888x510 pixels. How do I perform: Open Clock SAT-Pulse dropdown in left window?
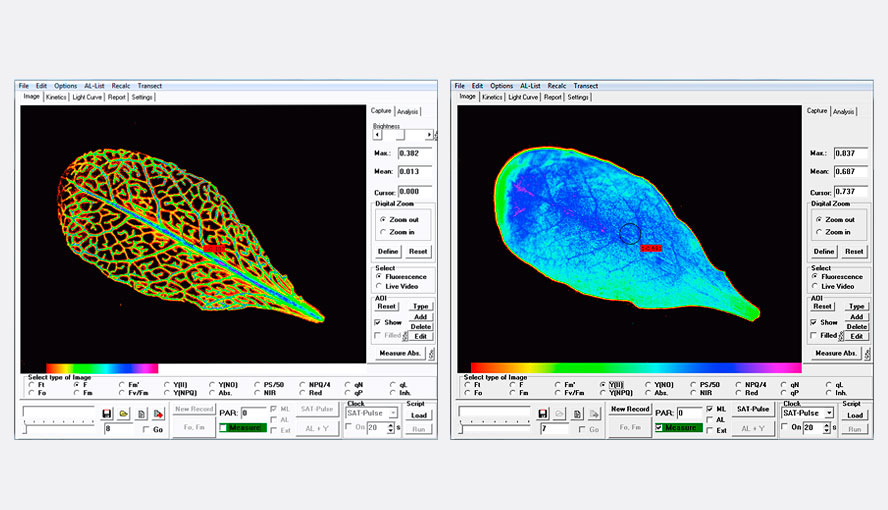coord(393,413)
